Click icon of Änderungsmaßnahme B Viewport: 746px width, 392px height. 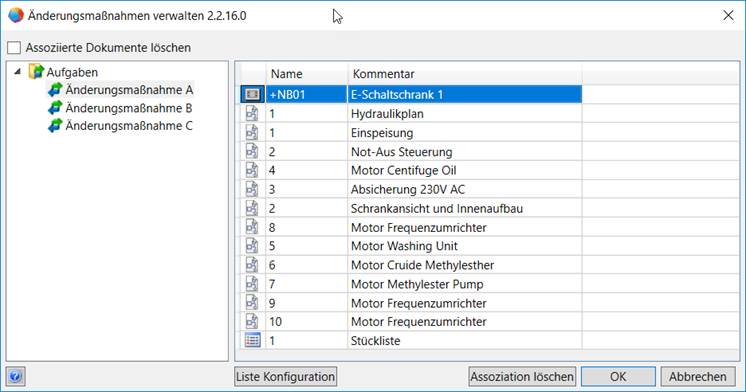(55, 108)
